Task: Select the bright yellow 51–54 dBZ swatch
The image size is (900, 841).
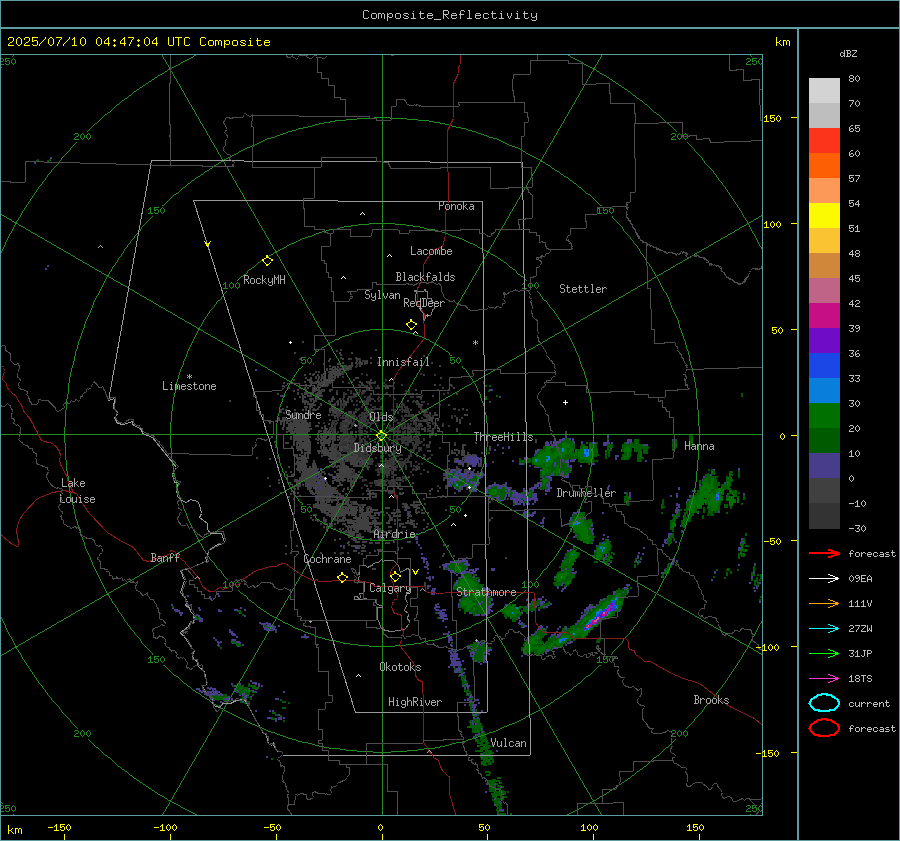Action: point(824,215)
